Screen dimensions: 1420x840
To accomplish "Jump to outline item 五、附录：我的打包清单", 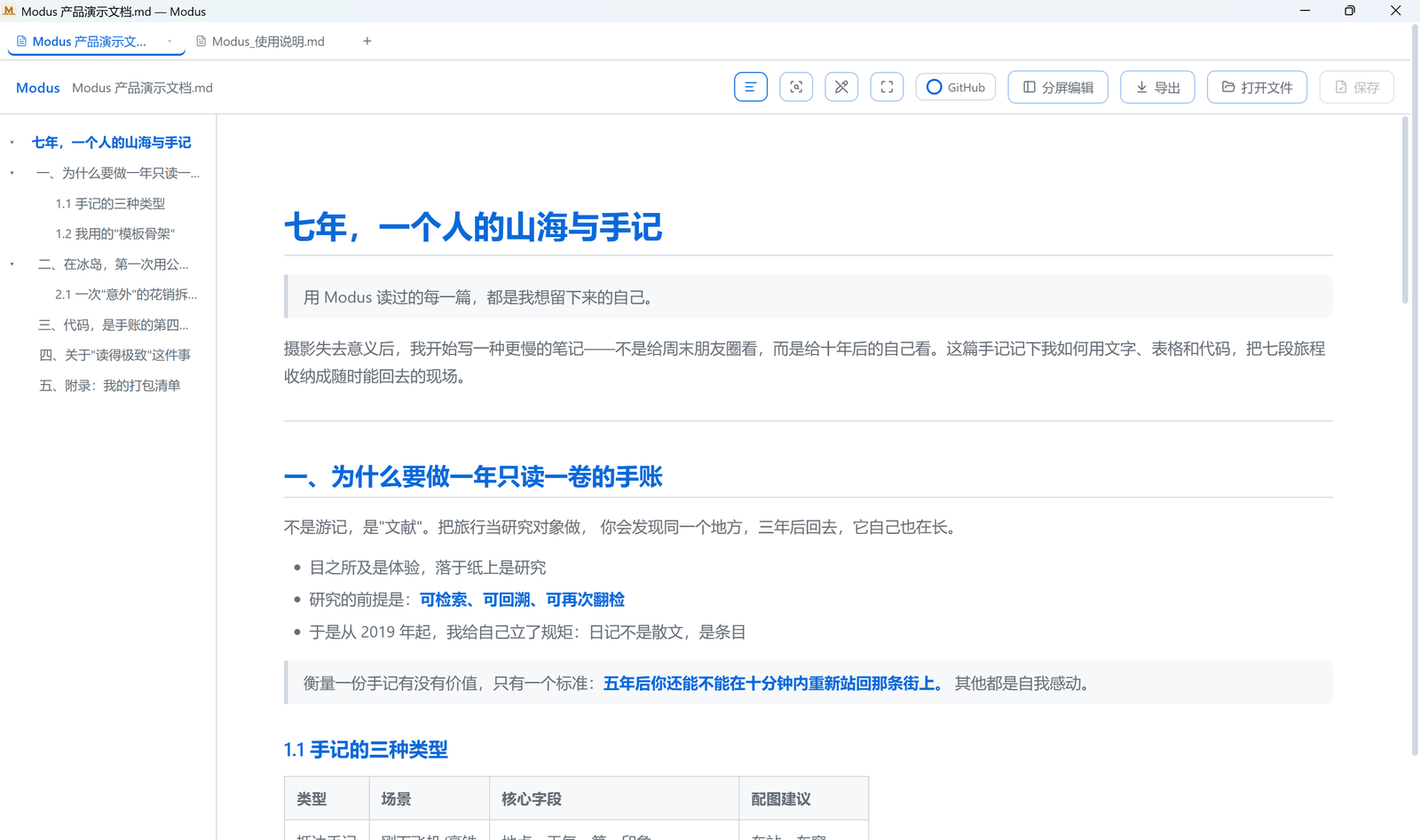I will [x=109, y=385].
